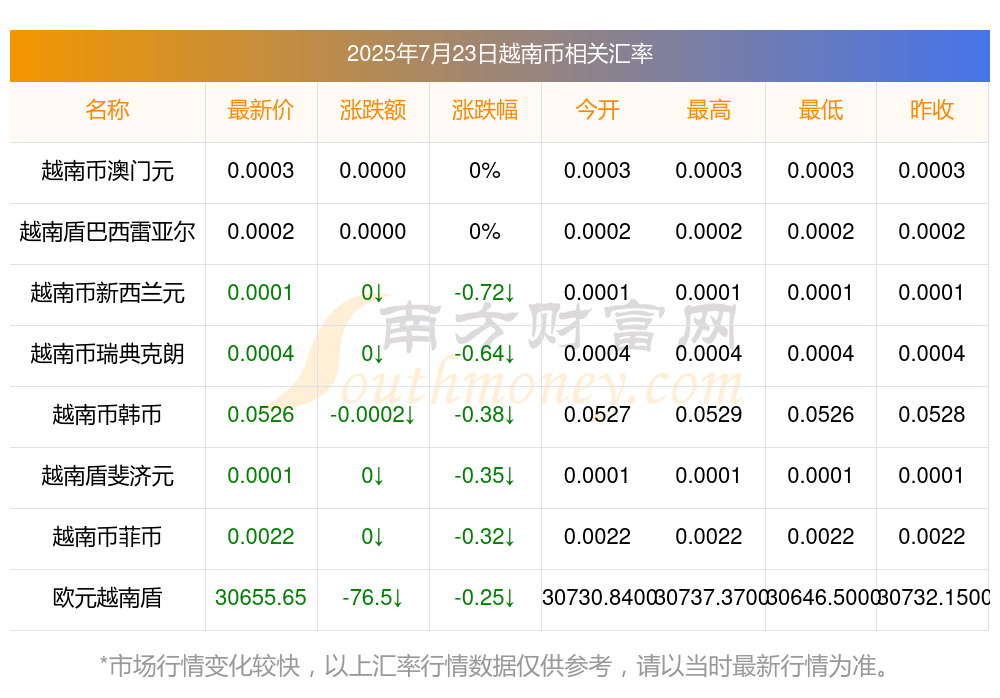This screenshot has height=698, width=1000.
Task: Click the 最新价 column header
Action: click(261, 110)
